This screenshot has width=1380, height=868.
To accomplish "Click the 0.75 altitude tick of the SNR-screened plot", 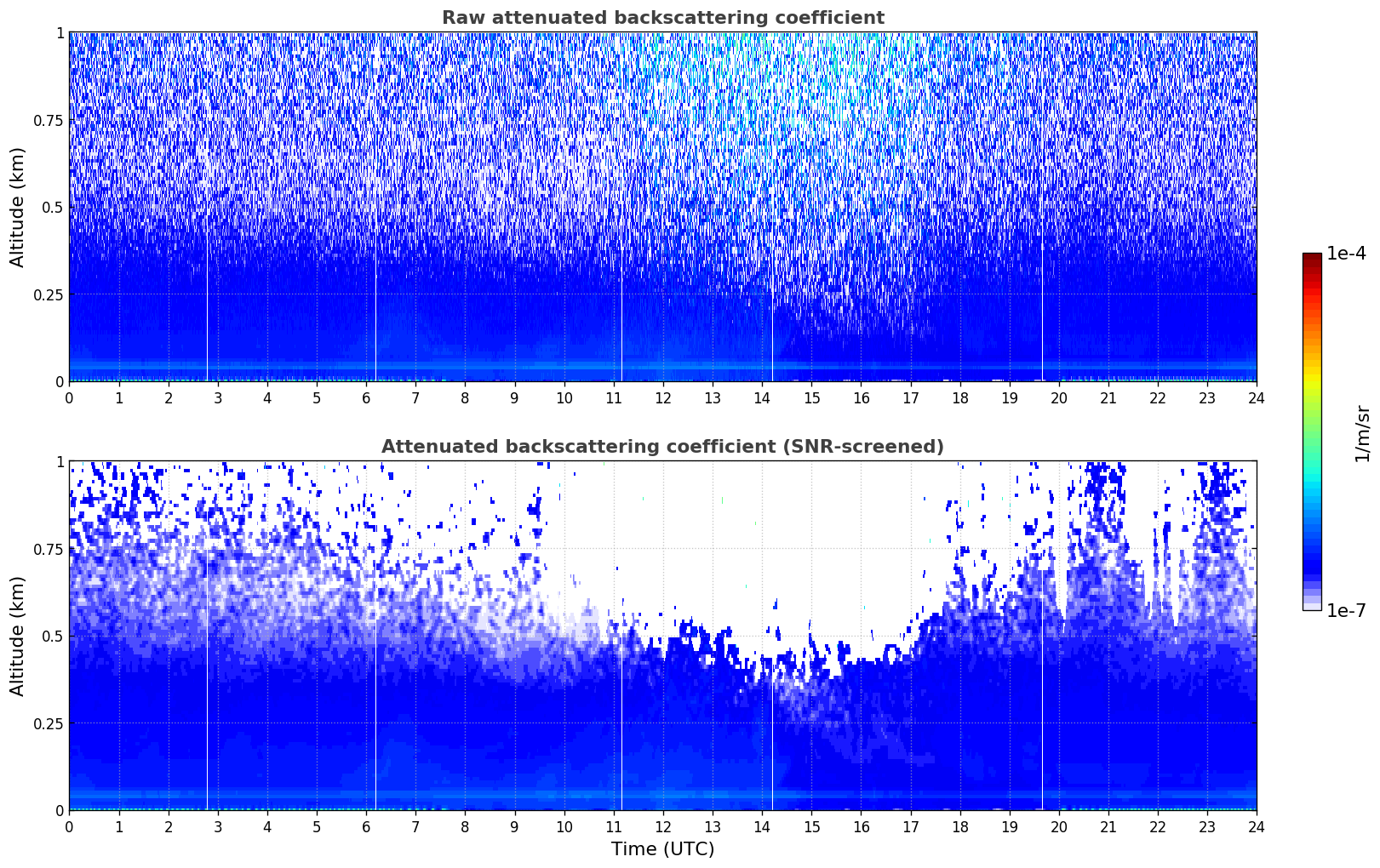I will coord(49,550).
